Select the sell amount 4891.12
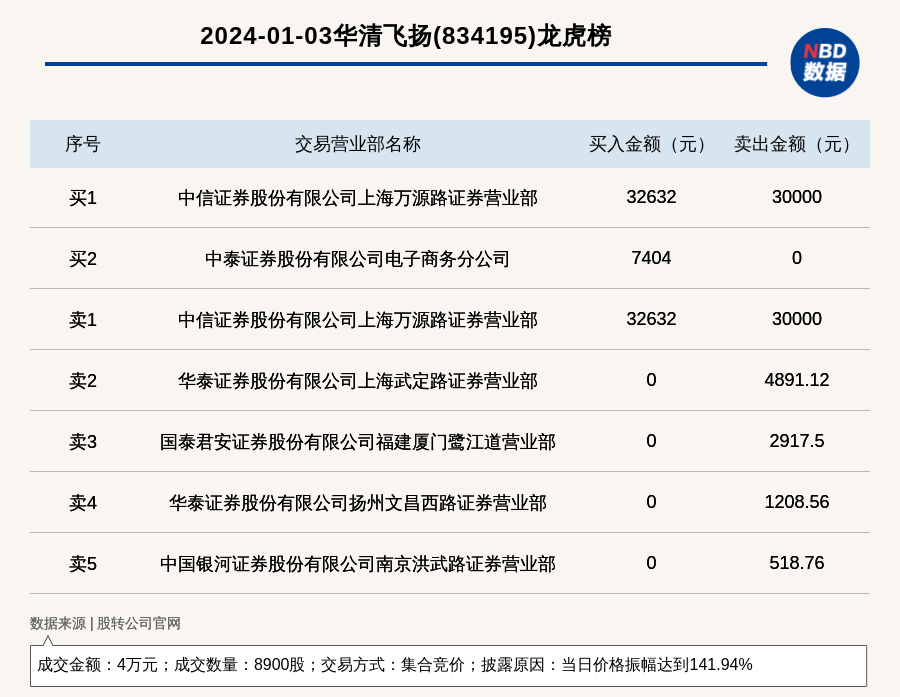Screen dimensions: 900x697 point(797,380)
